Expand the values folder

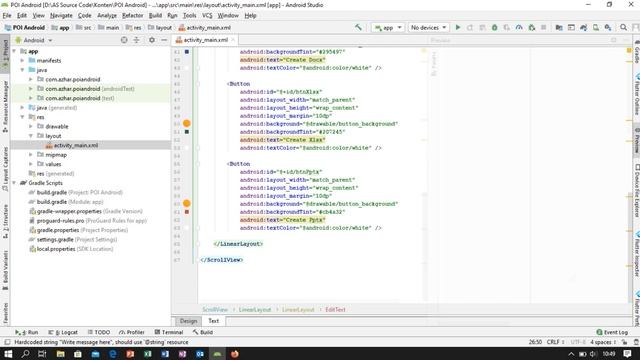[31, 164]
